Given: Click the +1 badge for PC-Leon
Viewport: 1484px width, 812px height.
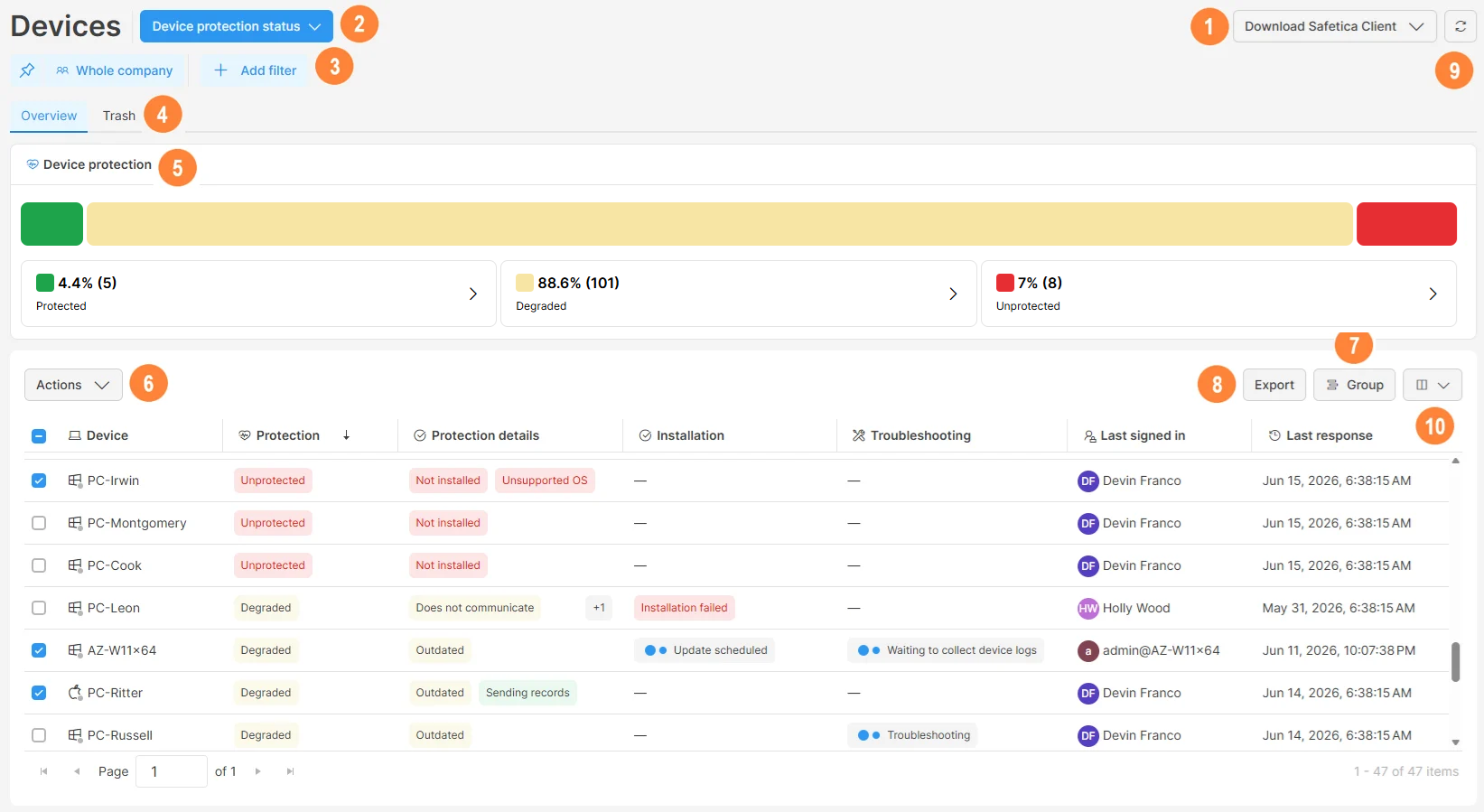Looking at the screenshot, I should click(x=599, y=608).
